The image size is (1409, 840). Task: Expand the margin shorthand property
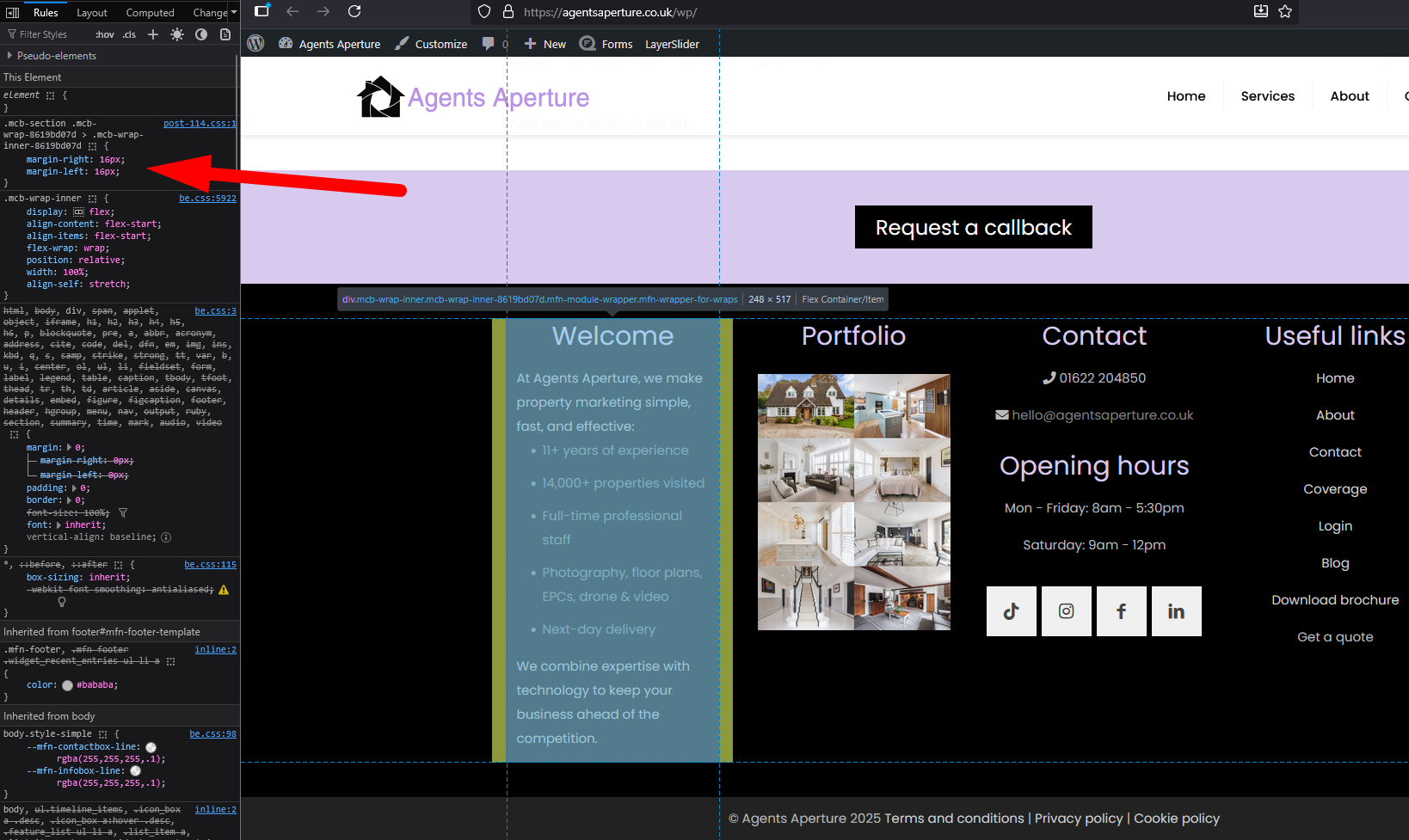point(70,448)
